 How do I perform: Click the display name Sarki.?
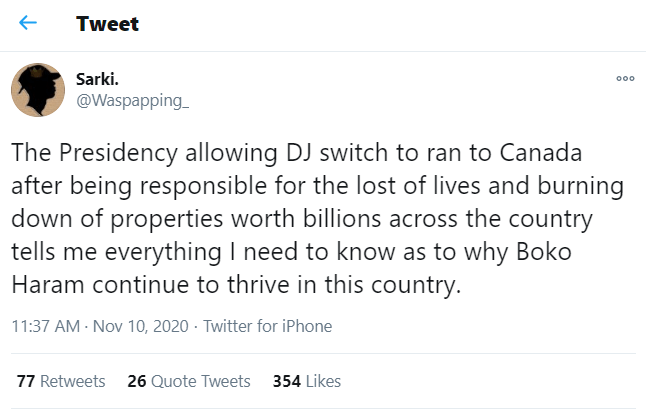point(97,79)
